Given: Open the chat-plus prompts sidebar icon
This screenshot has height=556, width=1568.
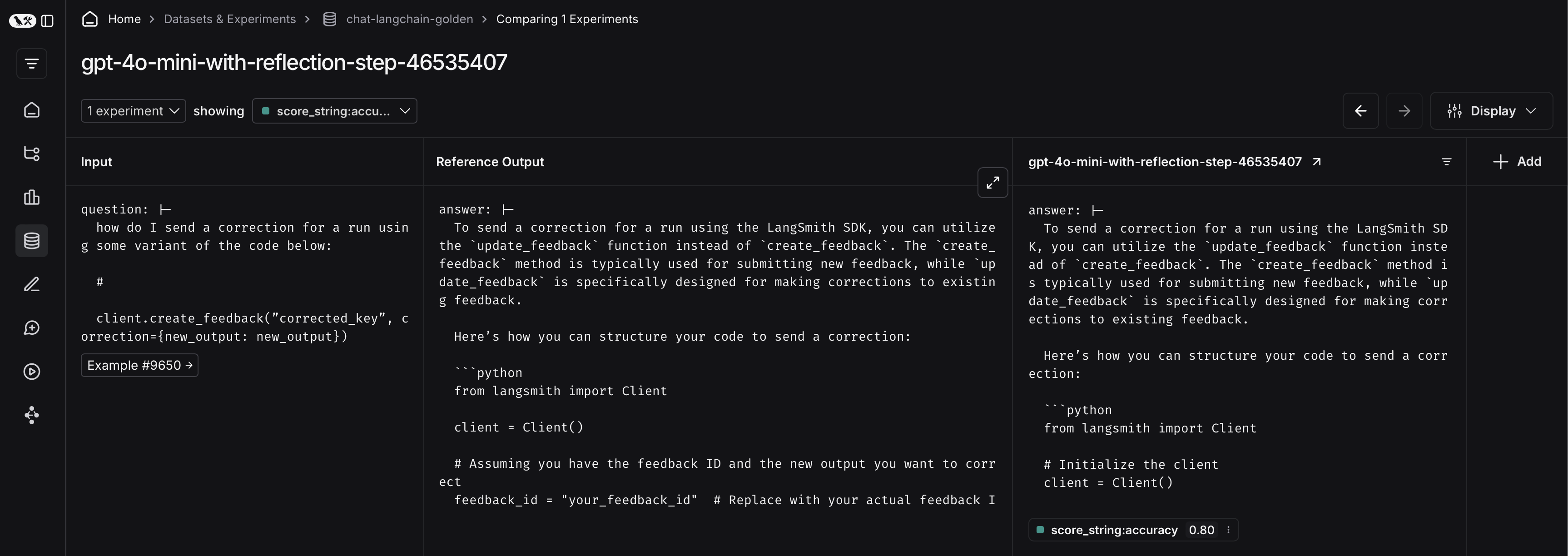Looking at the screenshot, I should click(x=32, y=328).
